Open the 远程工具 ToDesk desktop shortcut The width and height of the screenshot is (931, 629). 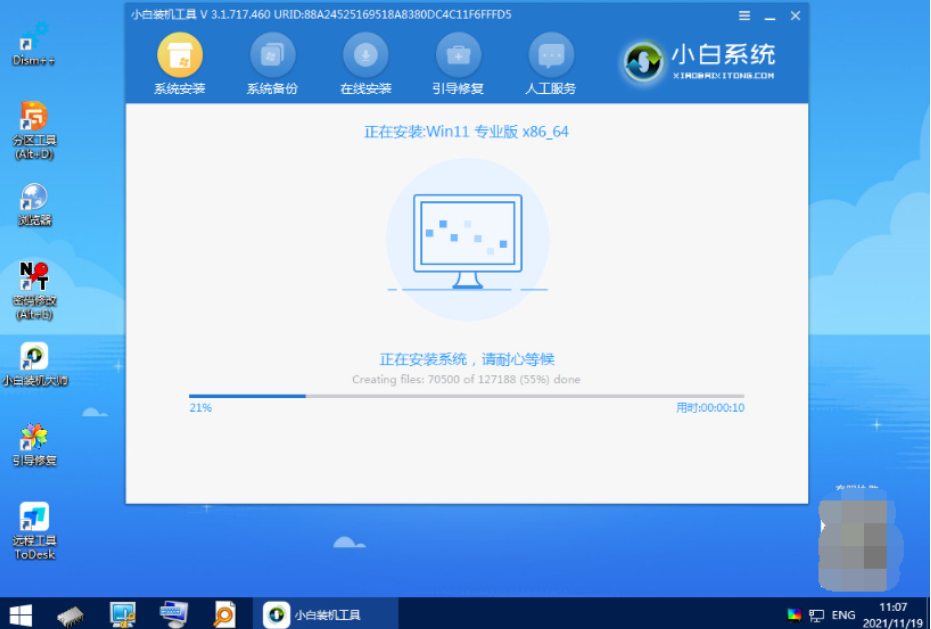(34, 532)
